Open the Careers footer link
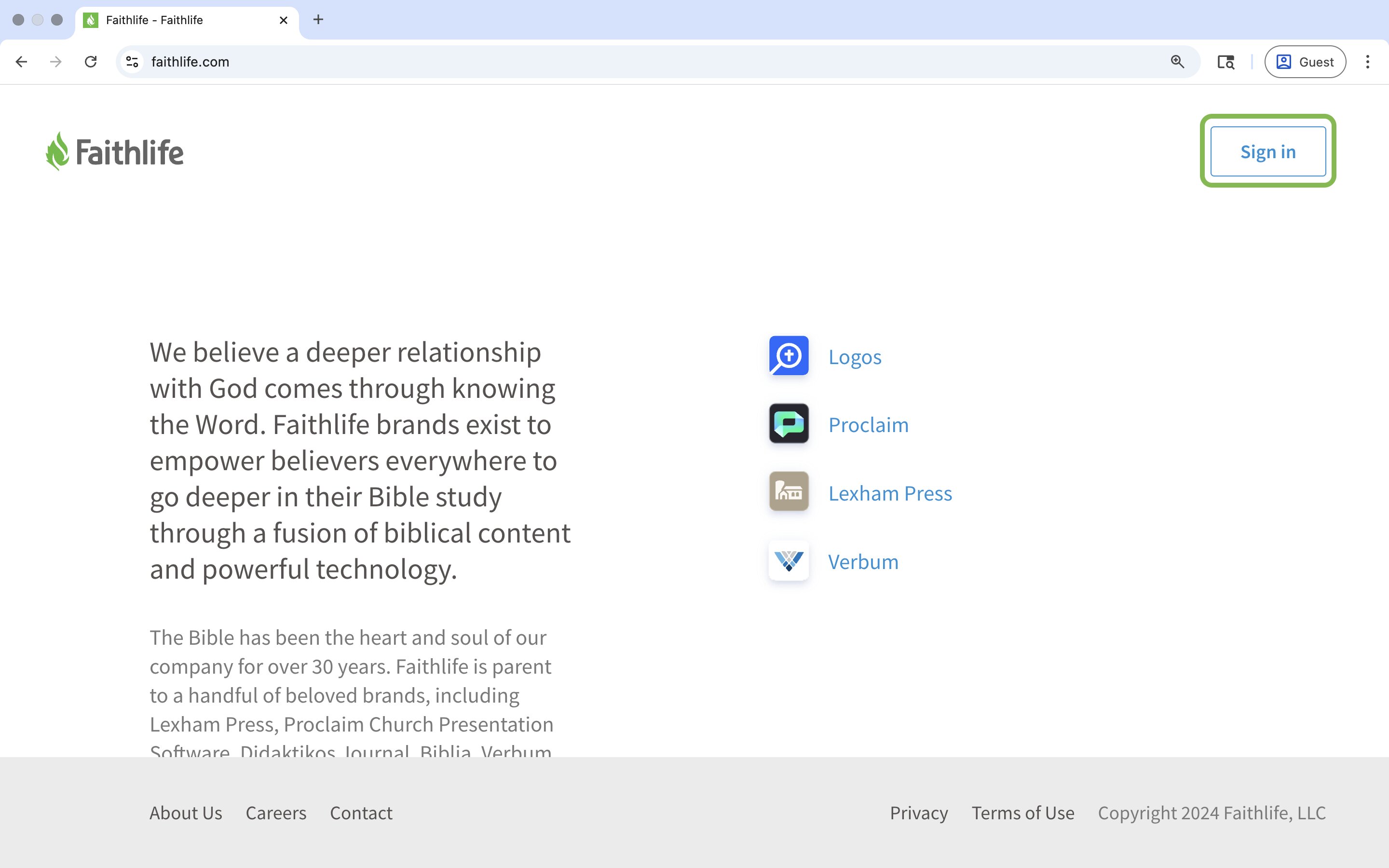The image size is (1389, 868). [x=276, y=813]
